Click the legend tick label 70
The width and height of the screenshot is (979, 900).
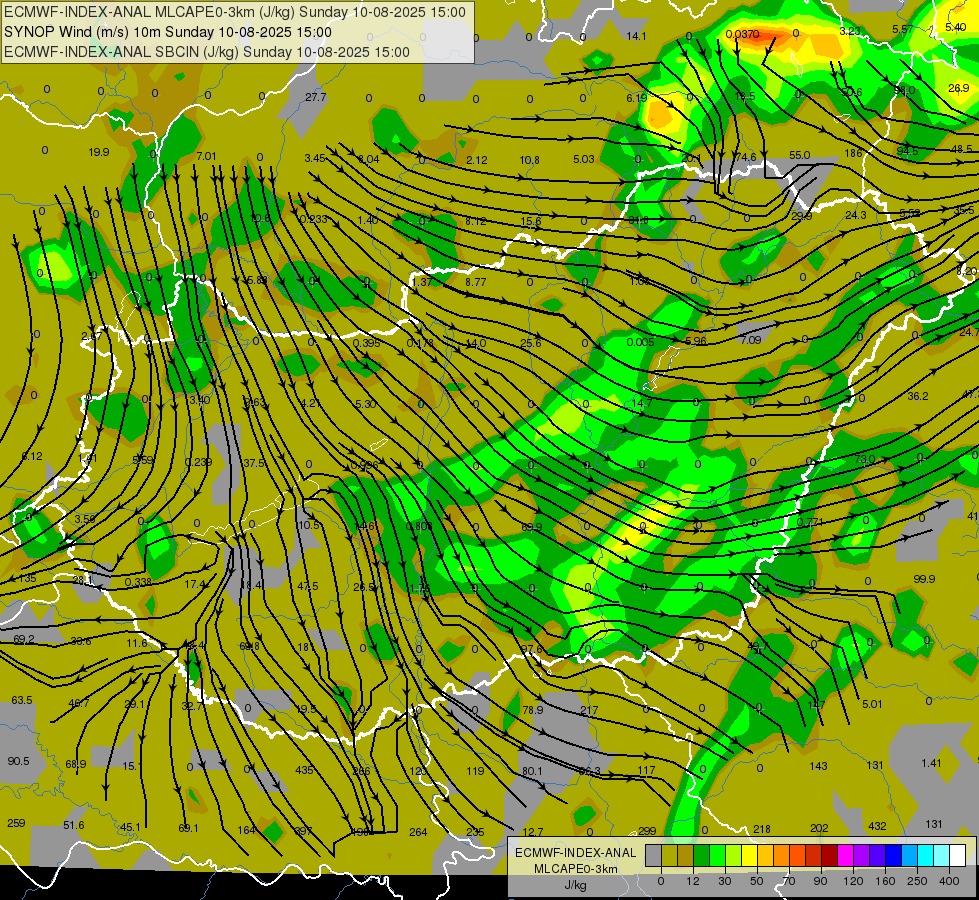tap(789, 881)
